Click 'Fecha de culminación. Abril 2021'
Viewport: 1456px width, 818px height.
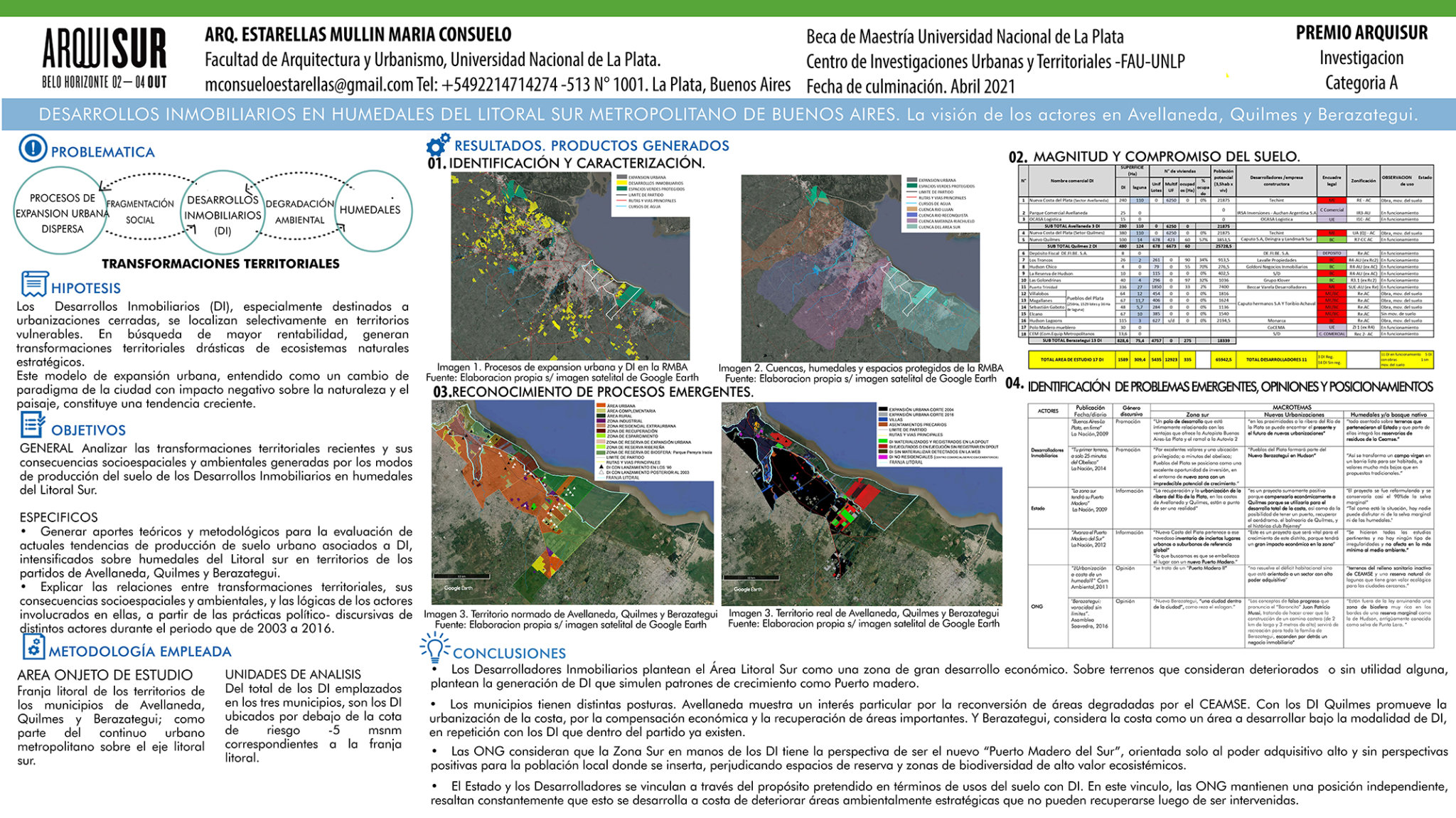tap(911, 87)
